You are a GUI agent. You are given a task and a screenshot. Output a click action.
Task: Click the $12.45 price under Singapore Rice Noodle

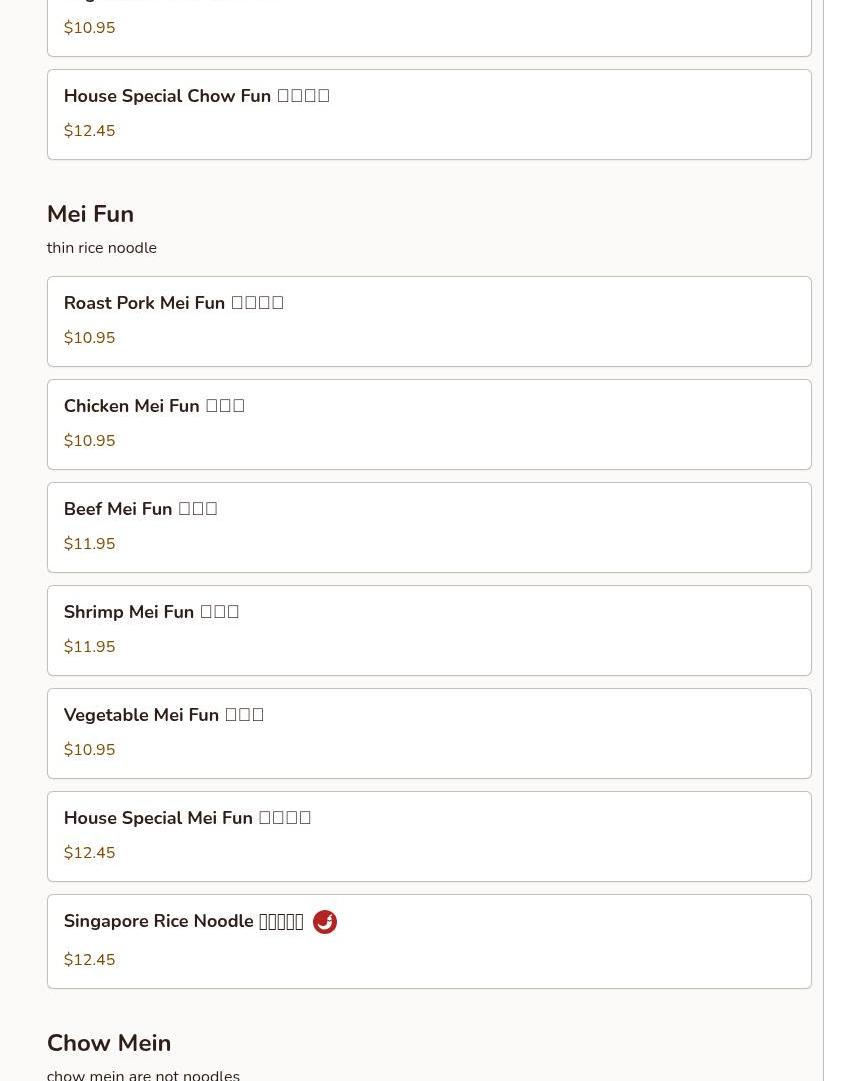(90, 960)
